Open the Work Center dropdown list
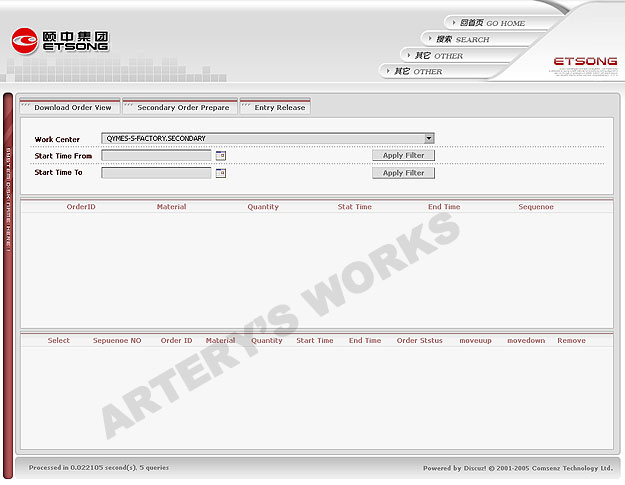 point(429,138)
